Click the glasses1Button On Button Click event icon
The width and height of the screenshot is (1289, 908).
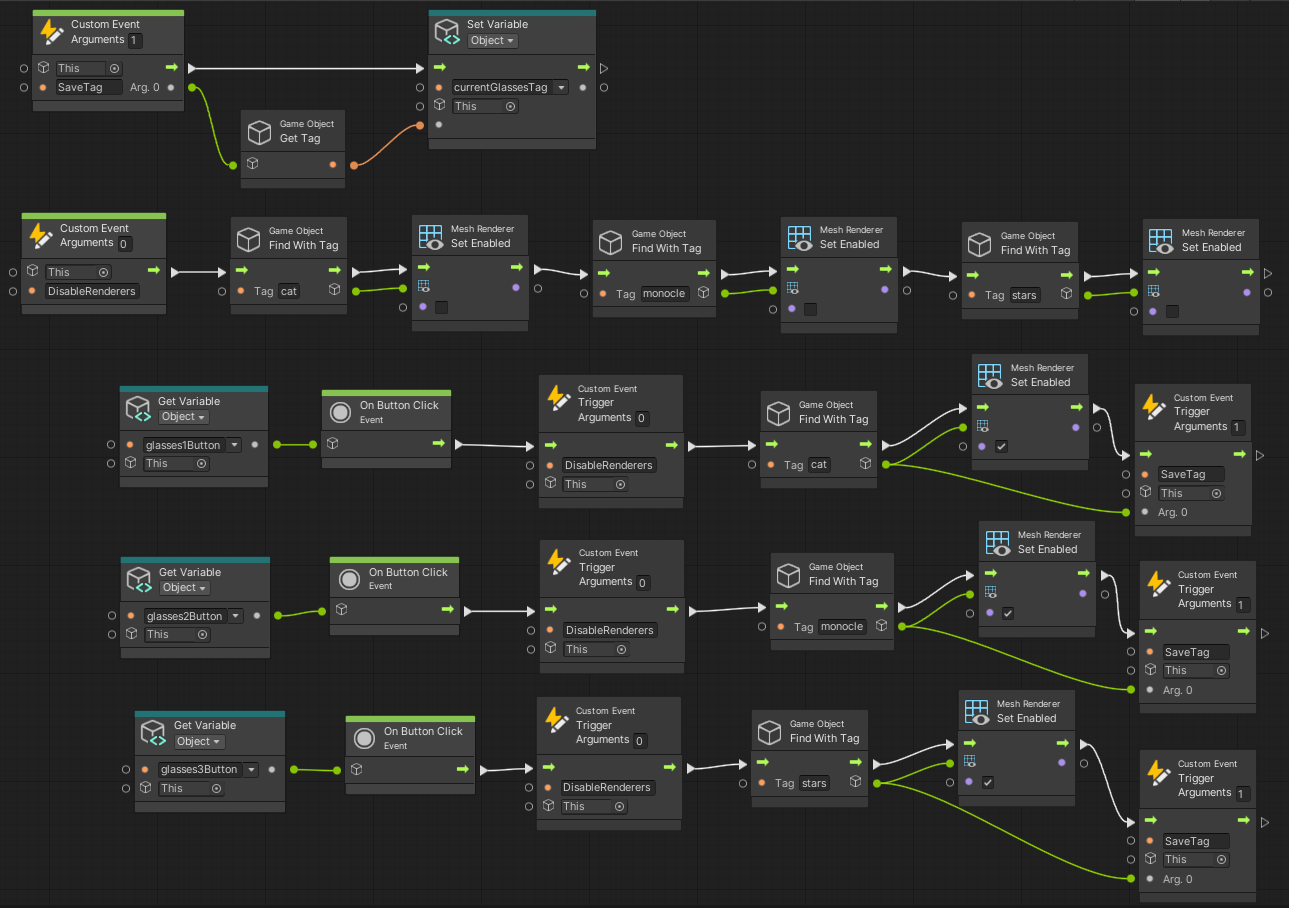coord(340,412)
